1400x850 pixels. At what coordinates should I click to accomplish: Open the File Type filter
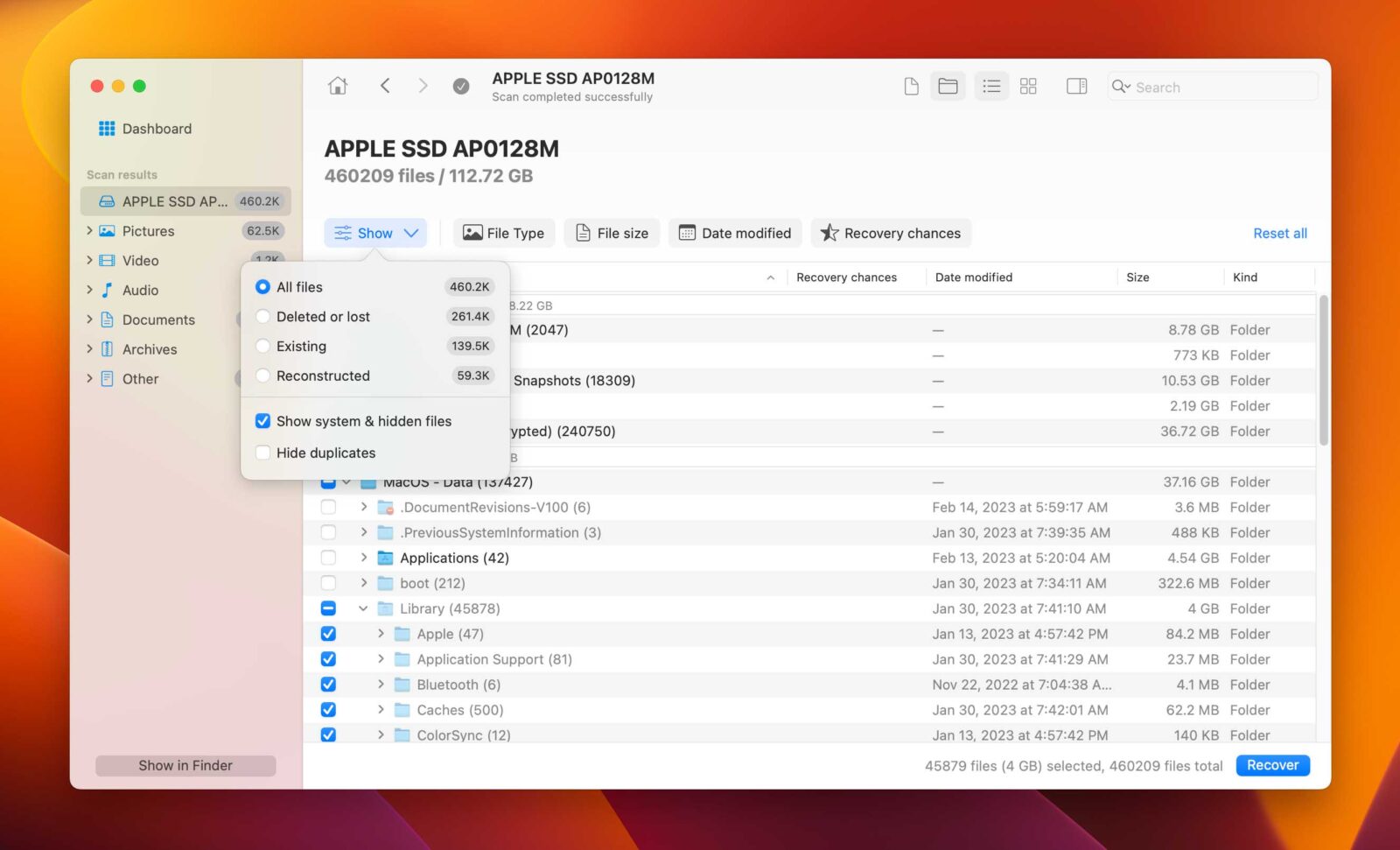[504, 233]
